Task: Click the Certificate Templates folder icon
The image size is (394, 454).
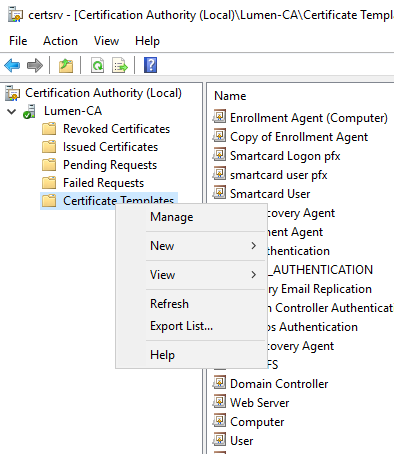Action: pos(49,201)
